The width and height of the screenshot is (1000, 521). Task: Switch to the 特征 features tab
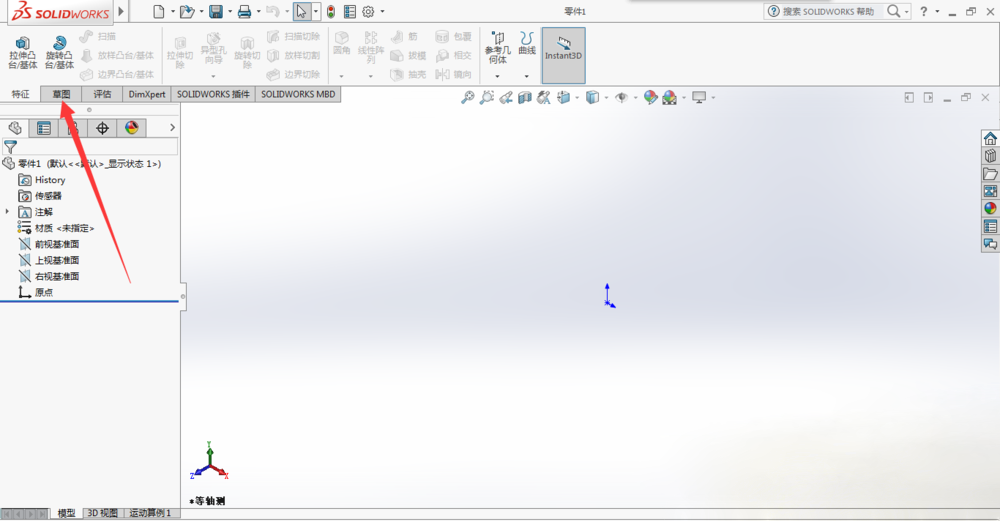point(20,94)
